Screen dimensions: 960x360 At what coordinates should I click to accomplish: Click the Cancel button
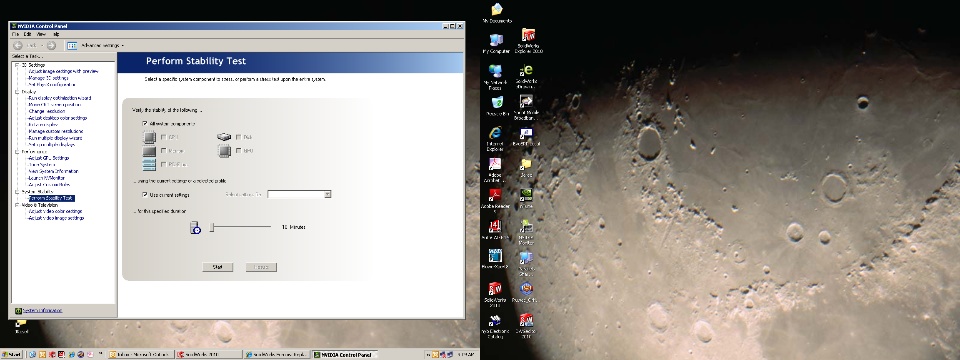pos(261,267)
